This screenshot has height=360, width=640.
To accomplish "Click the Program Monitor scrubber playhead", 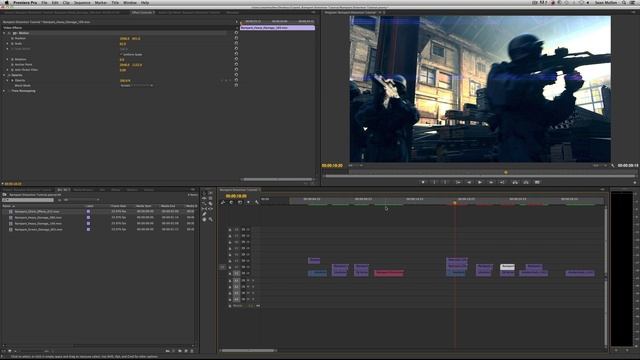I will [505, 172].
